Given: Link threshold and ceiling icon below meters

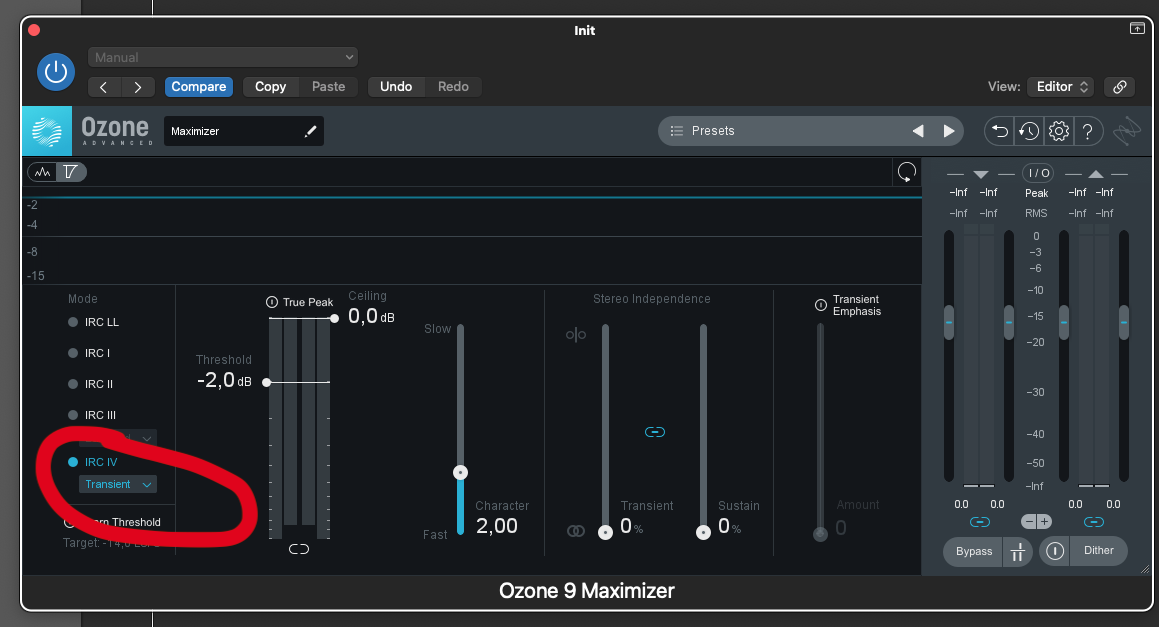Looking at the screenshot, I should pos(299,549).
